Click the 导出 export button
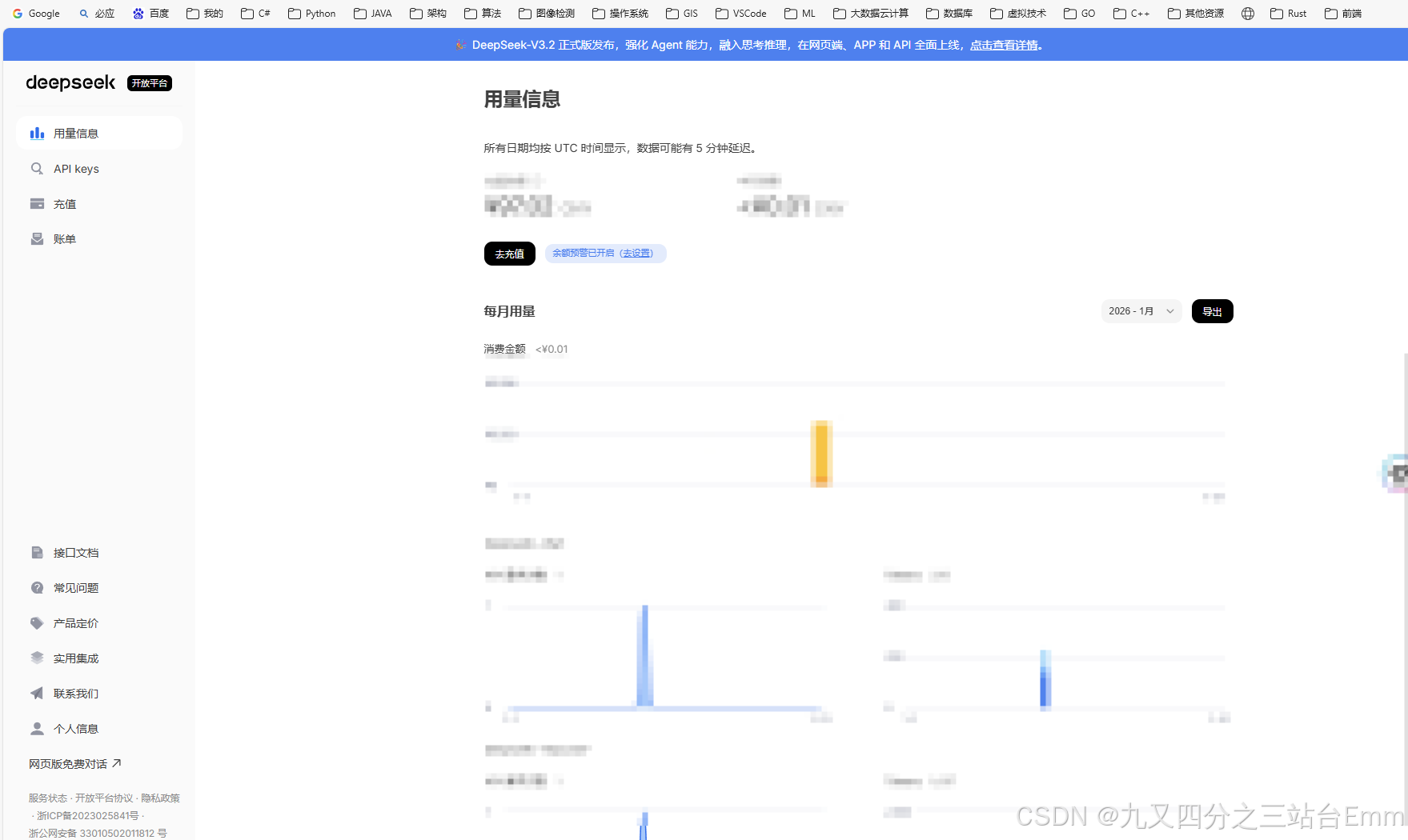Viewport: 1408px width, 840px height. pos(1212,311)
